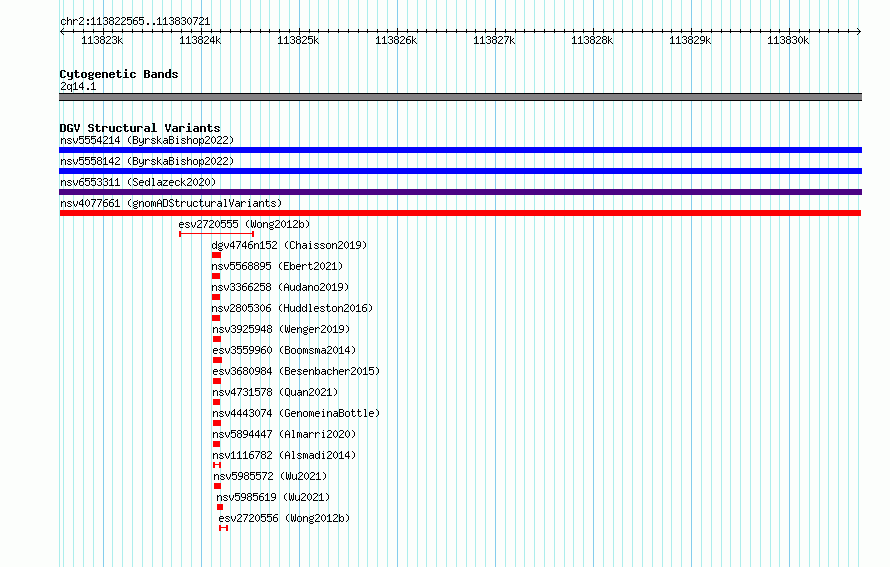Open variant nsv1116782 (Alsmadi2014)
The image size is (890, 567).
[x=284, y=455]
